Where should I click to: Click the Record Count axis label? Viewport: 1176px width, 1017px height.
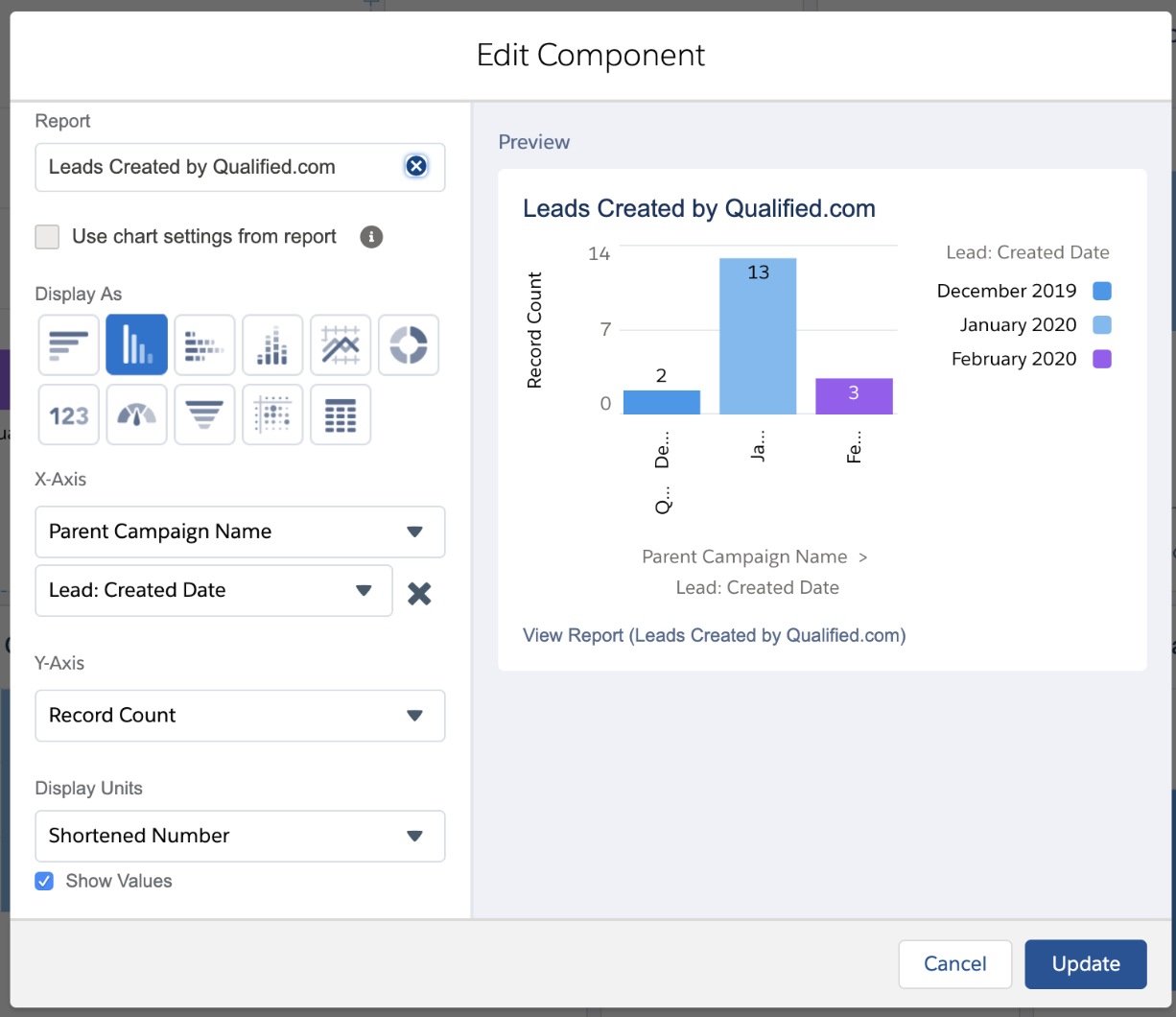(534, 331)
